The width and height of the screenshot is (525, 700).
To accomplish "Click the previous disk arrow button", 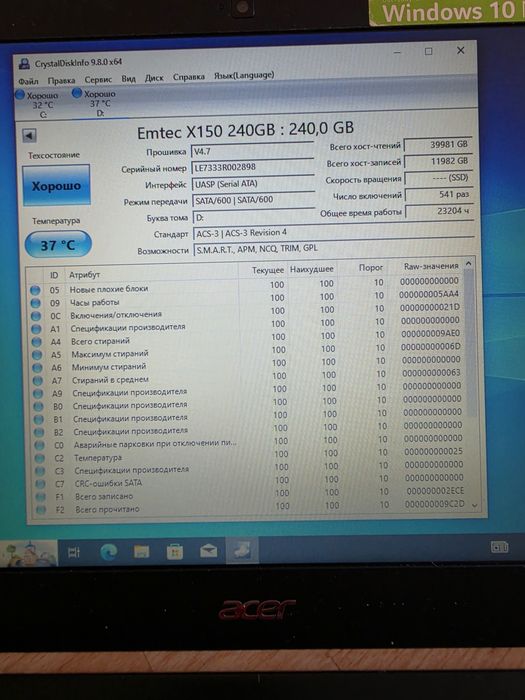I will (29, 135).
